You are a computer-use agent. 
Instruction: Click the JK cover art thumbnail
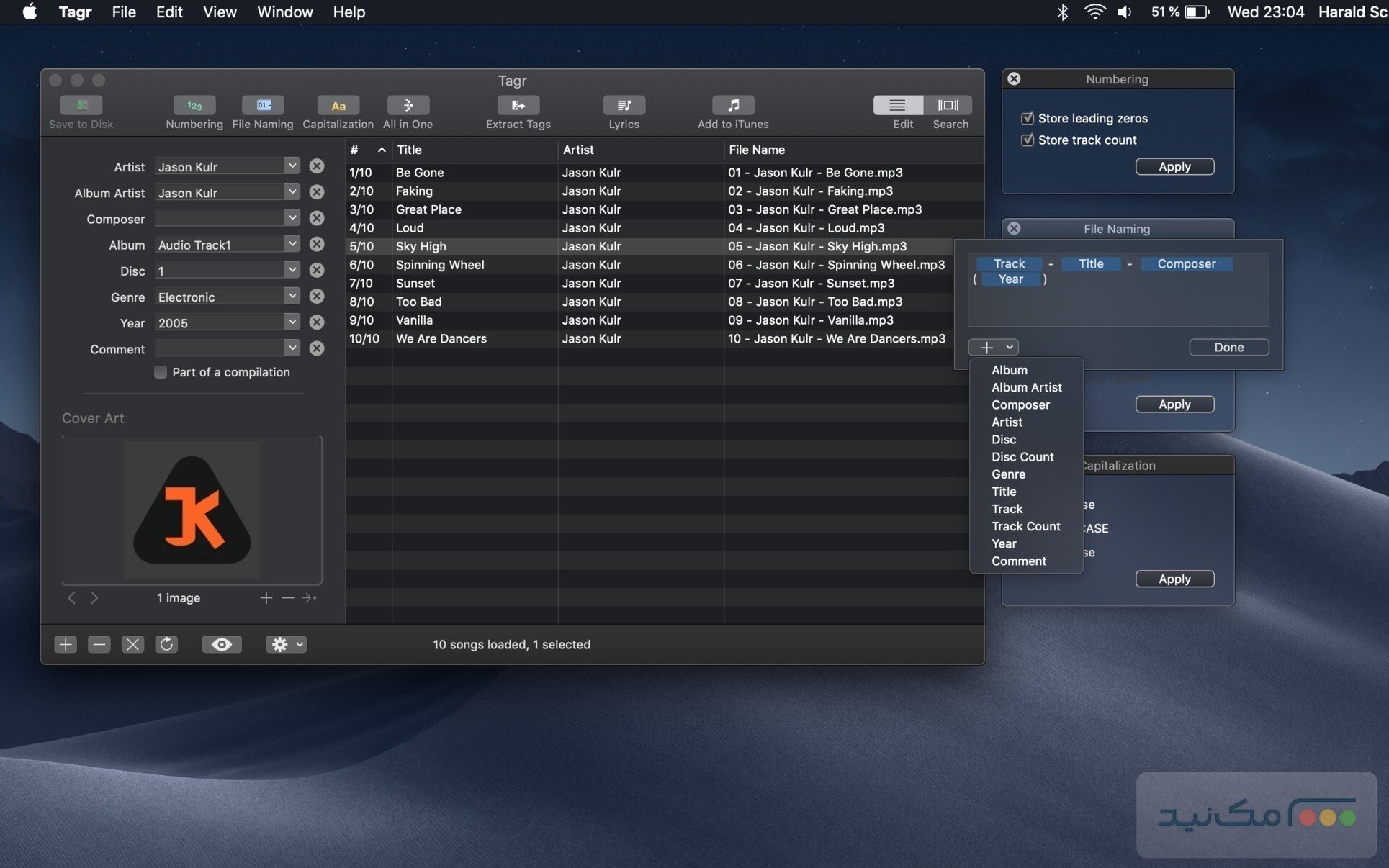192,510
